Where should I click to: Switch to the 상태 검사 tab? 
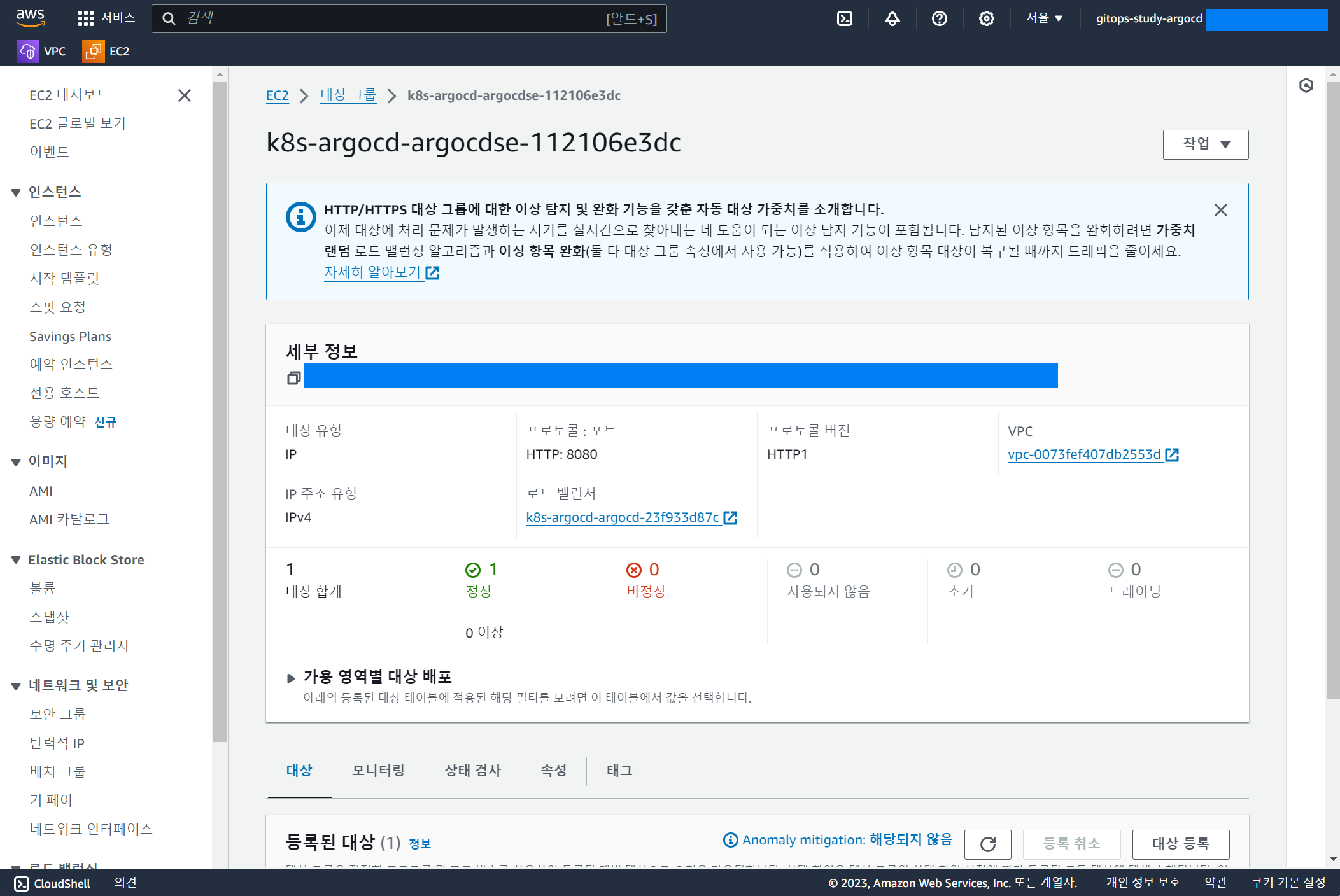tap(472, 771)
